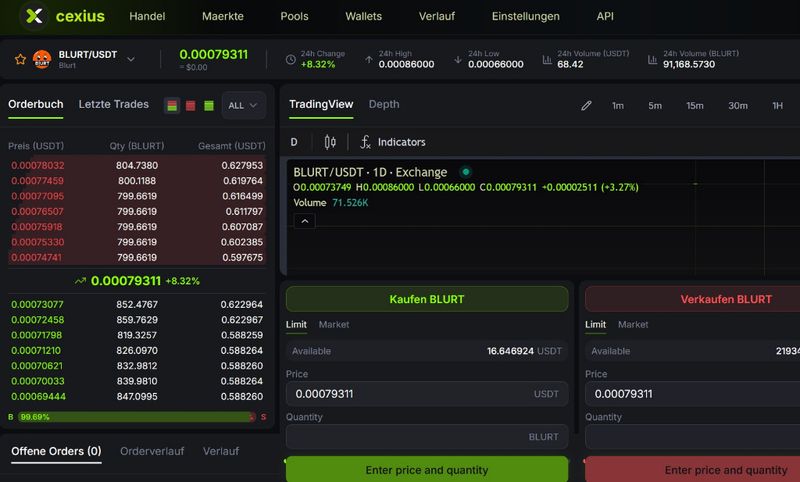Viewport: 800px width, 482px height.
Task: Focus the sell Quantity input field
Action: 692,437
